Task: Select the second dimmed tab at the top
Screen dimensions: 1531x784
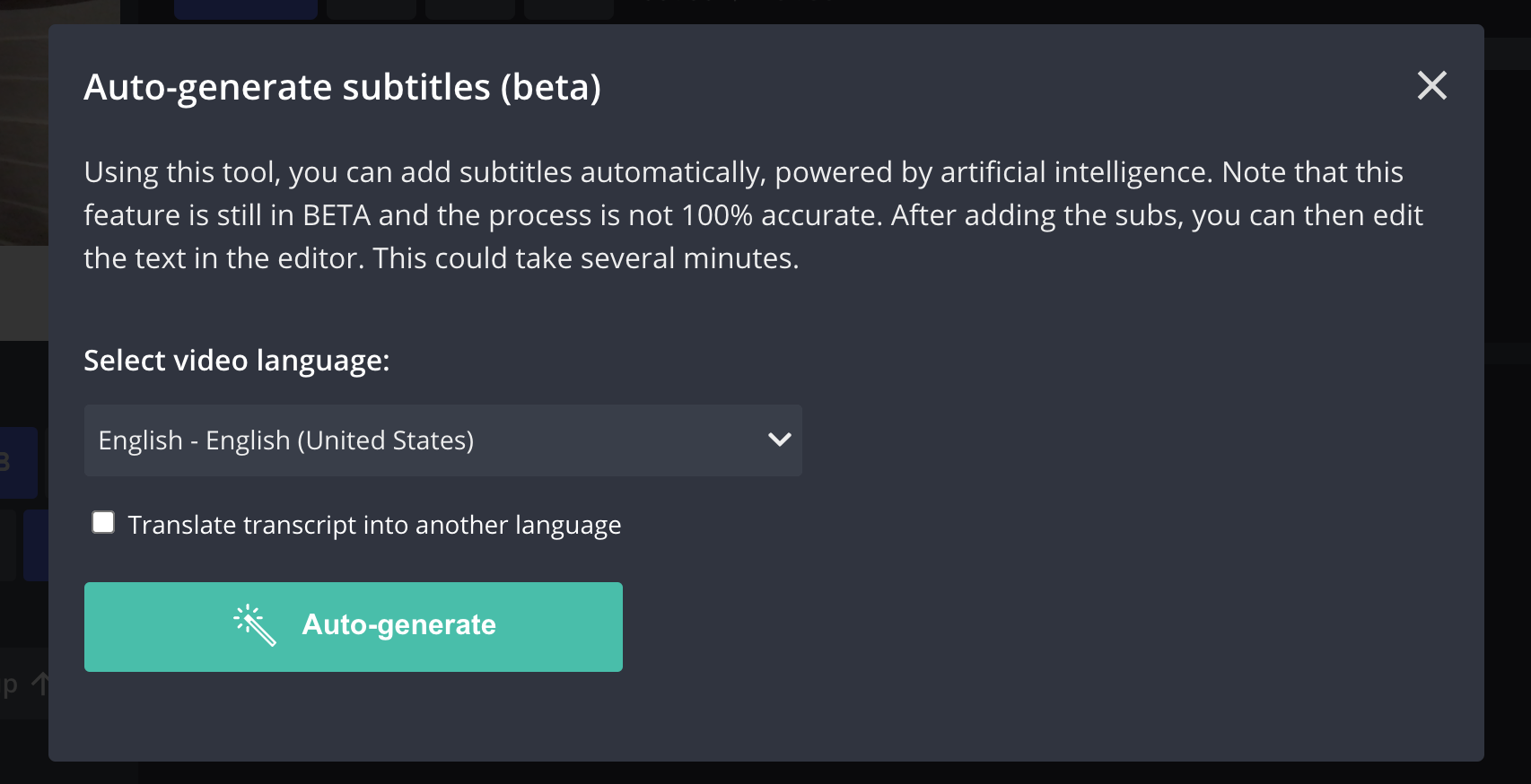Action: point(371,10)
